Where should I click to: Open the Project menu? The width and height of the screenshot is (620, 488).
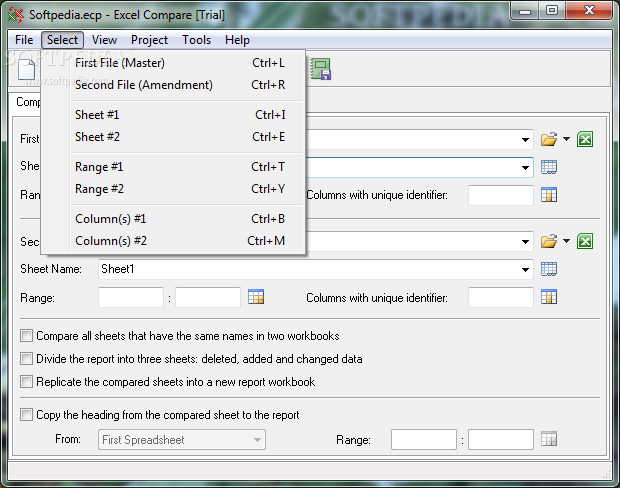point(149,40)
